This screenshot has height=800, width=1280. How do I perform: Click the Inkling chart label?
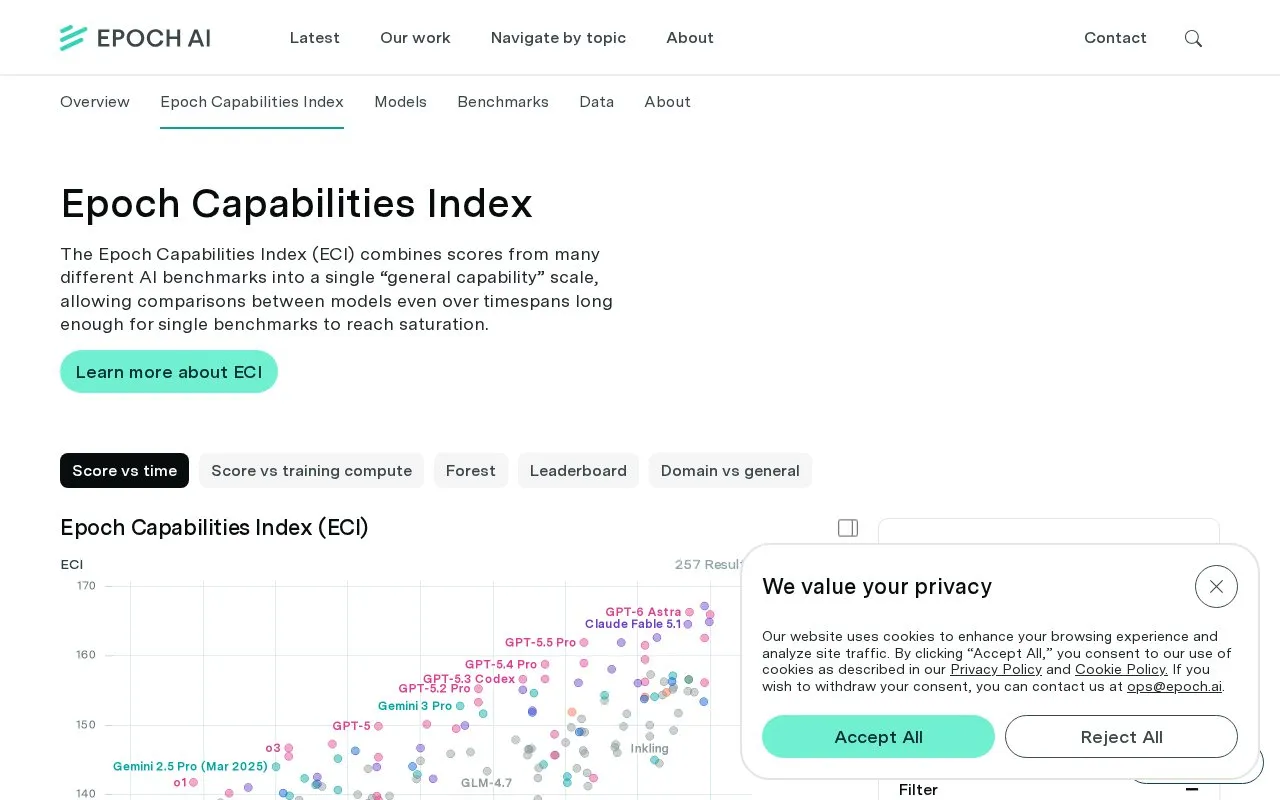pyautogui.click(x=650, y=749)
